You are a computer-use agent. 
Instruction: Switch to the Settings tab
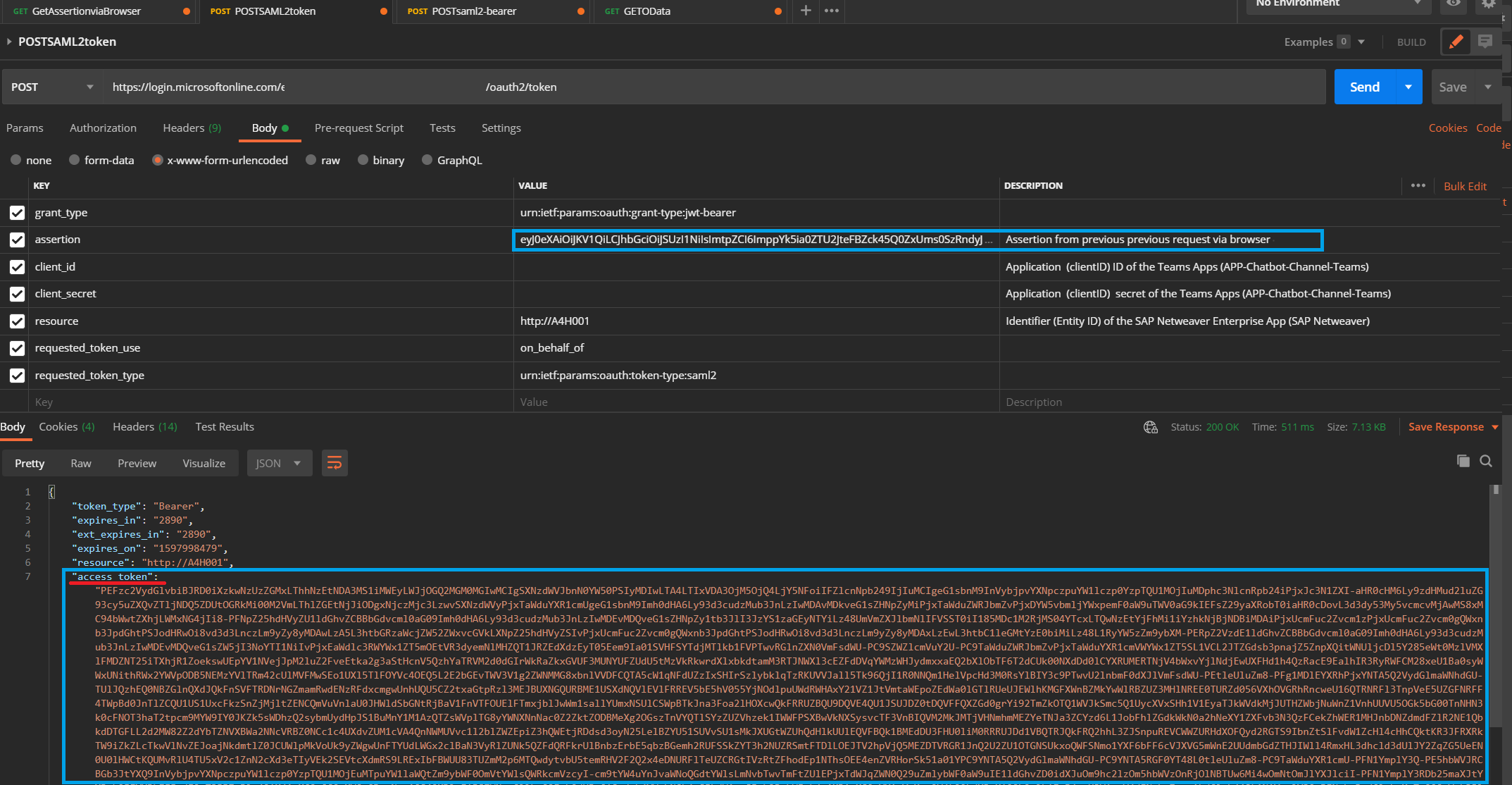pos(501,128)
